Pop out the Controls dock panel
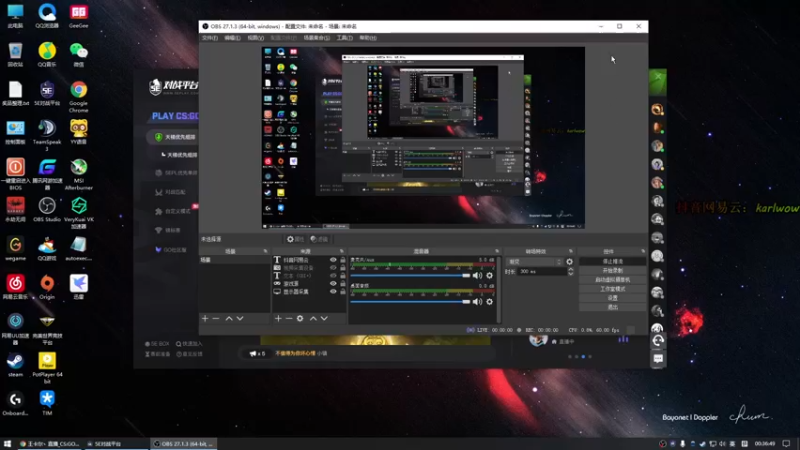800x450 pixels. (643, 251)
